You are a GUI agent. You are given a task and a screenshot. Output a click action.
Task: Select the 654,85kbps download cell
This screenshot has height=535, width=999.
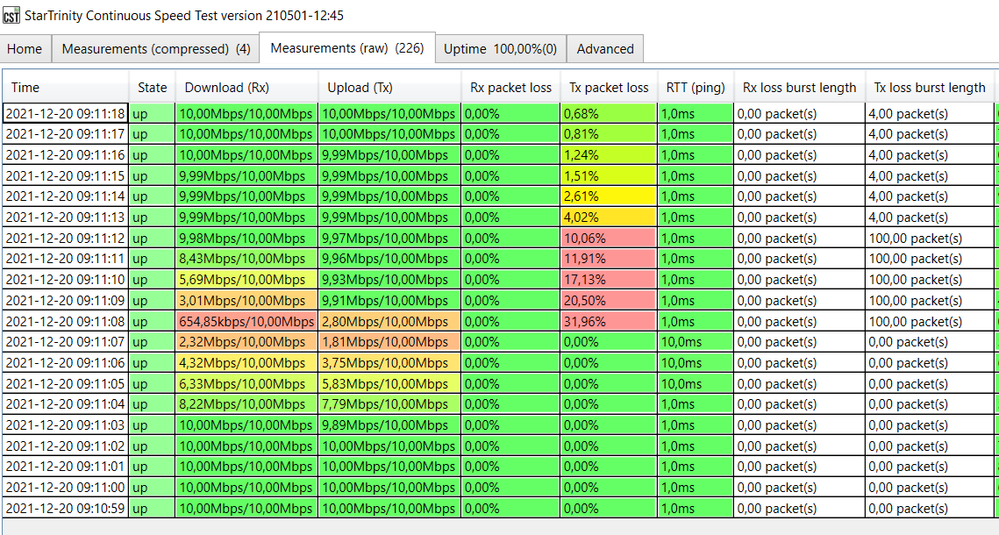(247, 321)
